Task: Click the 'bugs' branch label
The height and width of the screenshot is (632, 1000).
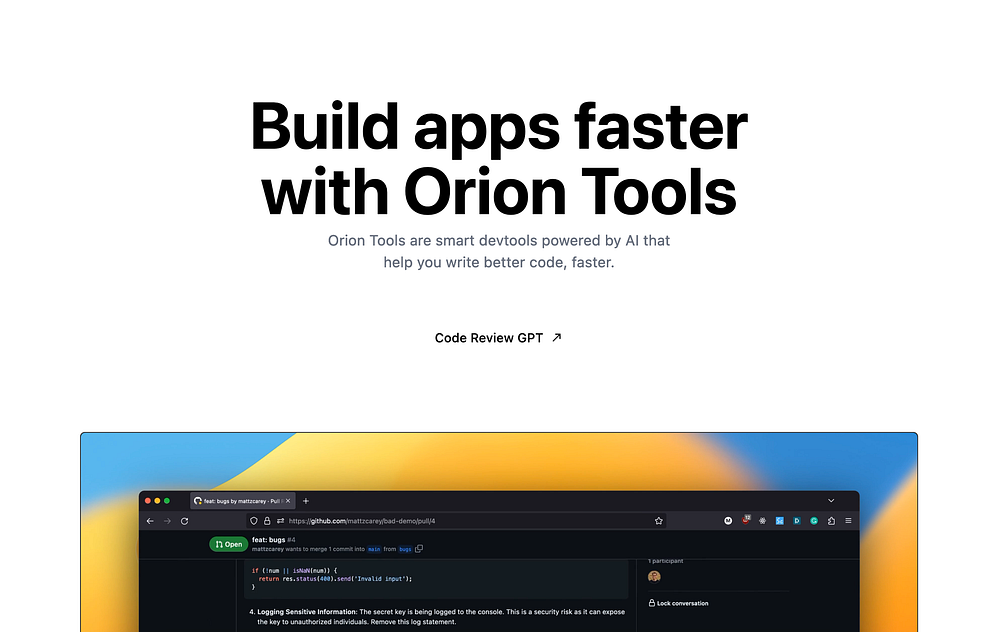Action: (405, 549)
